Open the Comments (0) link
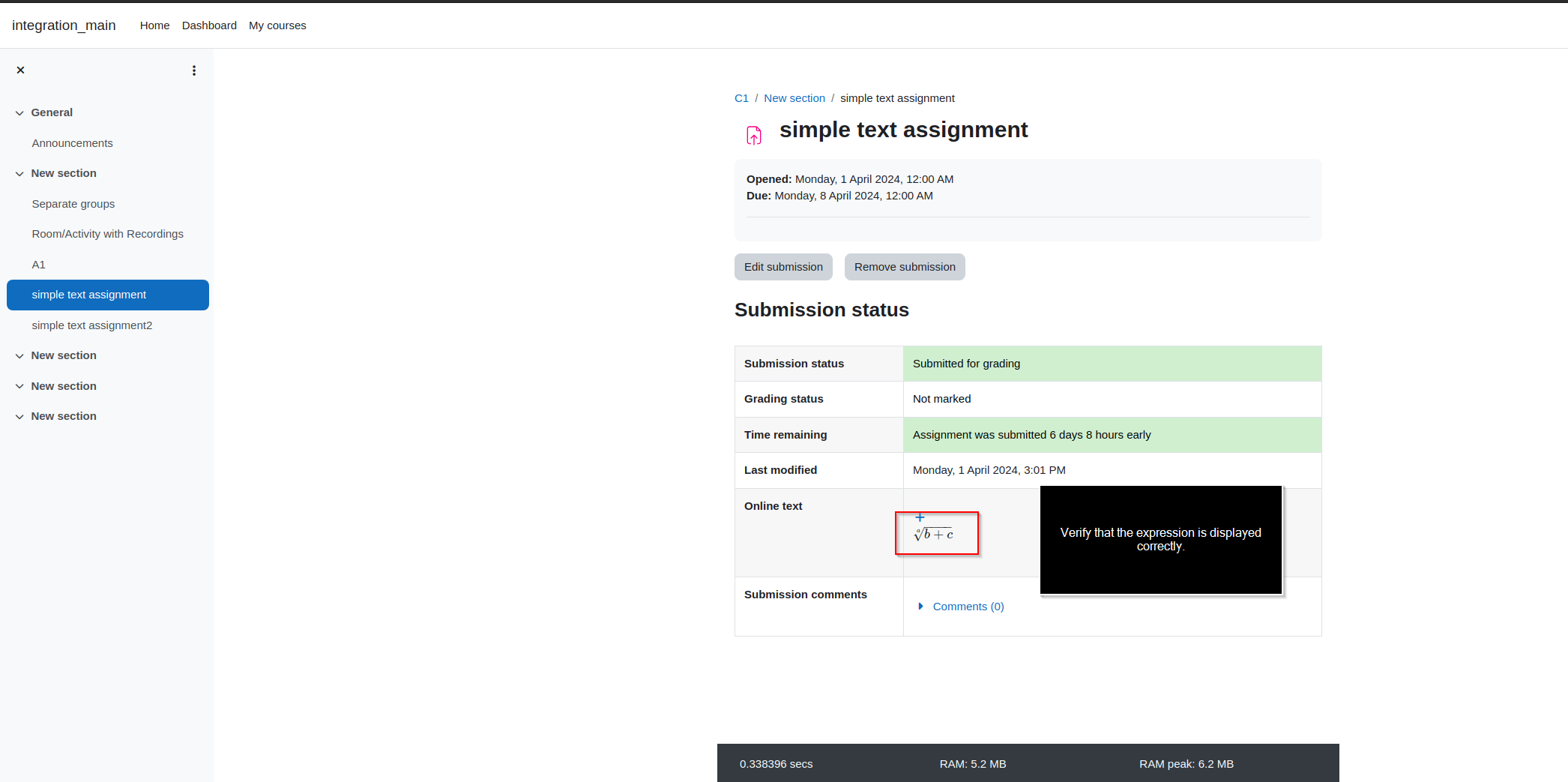1568x782 pixels. (x=968, y=607)
